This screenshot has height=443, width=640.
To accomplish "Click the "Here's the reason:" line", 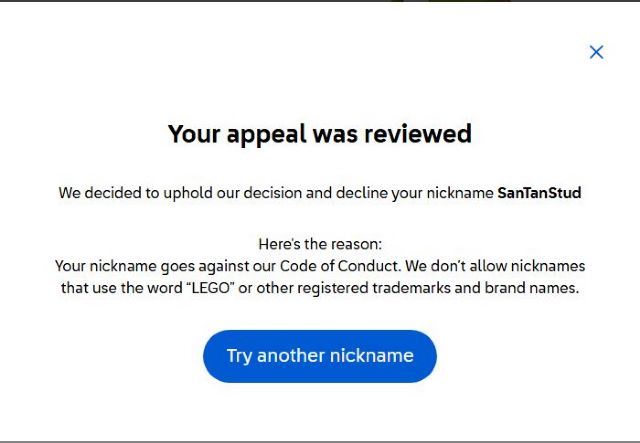I will click(x=319, y=244).
